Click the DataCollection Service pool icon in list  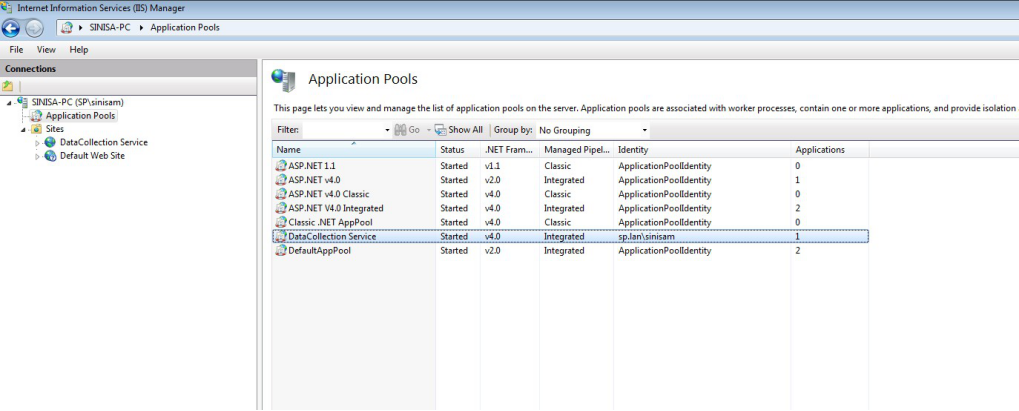tap(281, 237)
